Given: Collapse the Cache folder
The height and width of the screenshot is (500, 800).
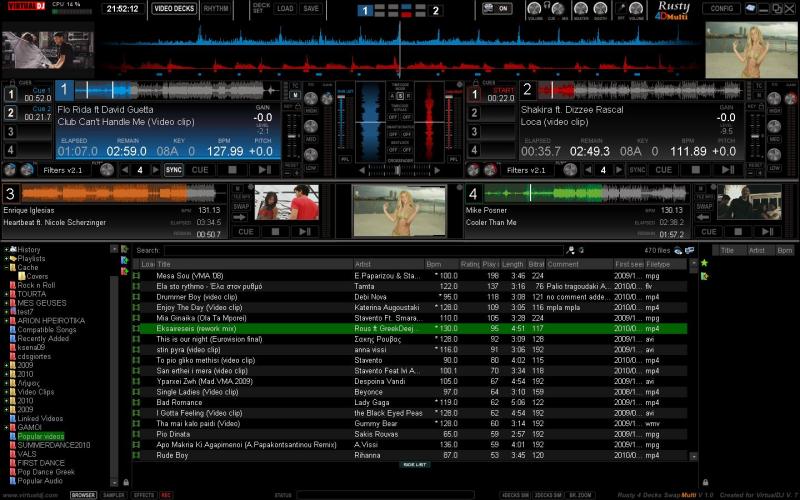Looking at the screenshot, I should [7, 267].
